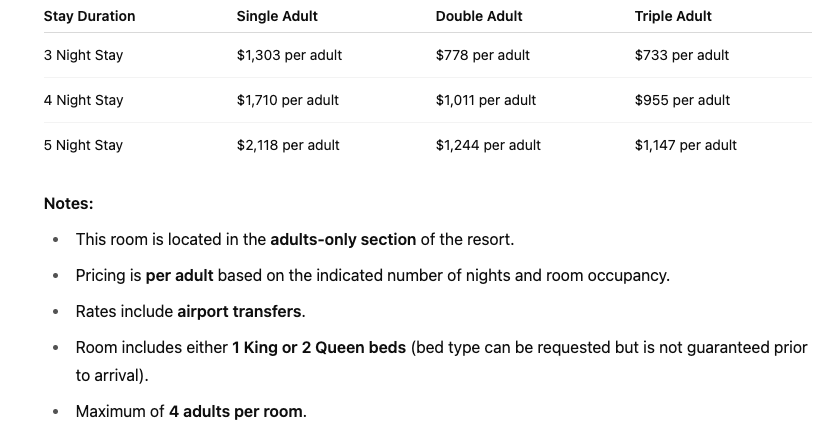This screenshot has height=442, width=839.
Task: Click the $1,147 per adult price cell
Action: pos(685,145)
